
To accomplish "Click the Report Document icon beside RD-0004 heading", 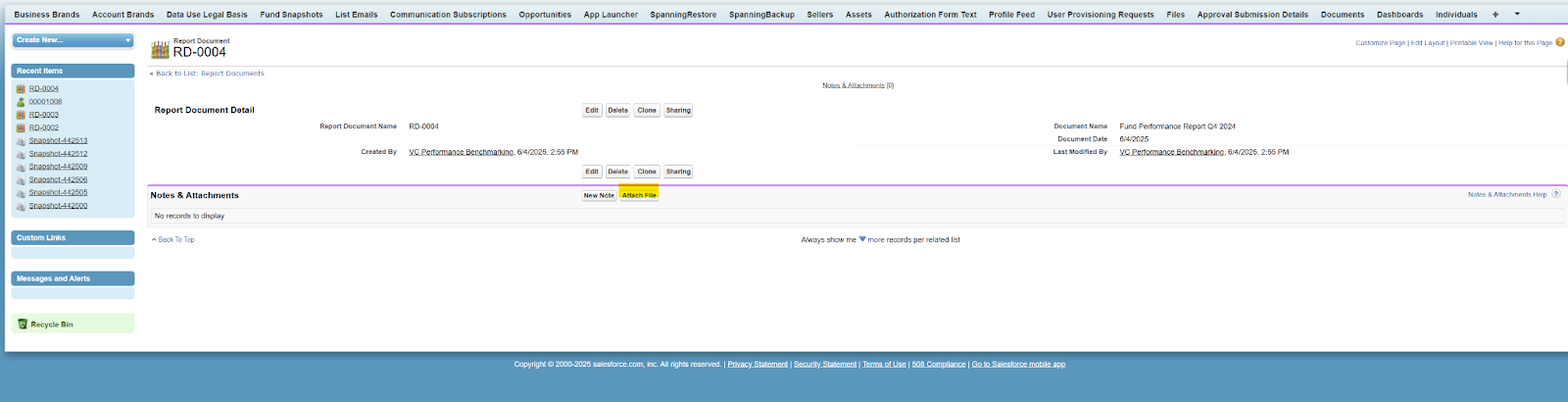I will point(160,49).
